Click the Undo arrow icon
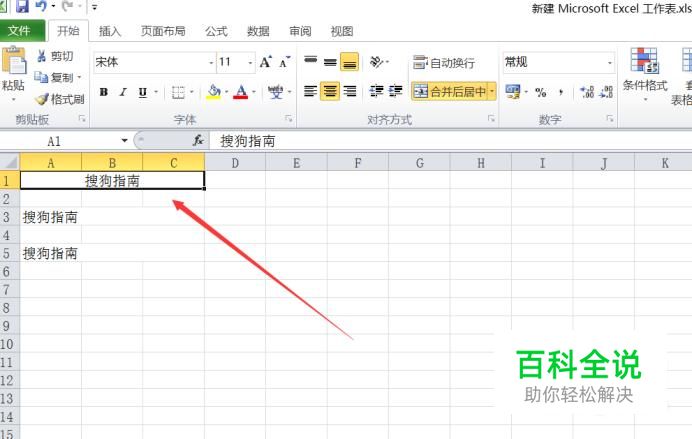This screenshot has width=692, height=439. [41, 6]
